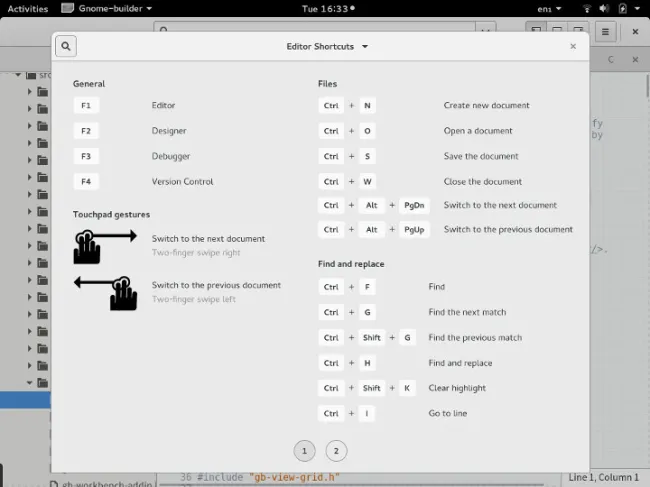The height and width of the screenshot is (487, 650).
Task: Select the gb-workbench-addin file in tree
Action: pos(101,483)
